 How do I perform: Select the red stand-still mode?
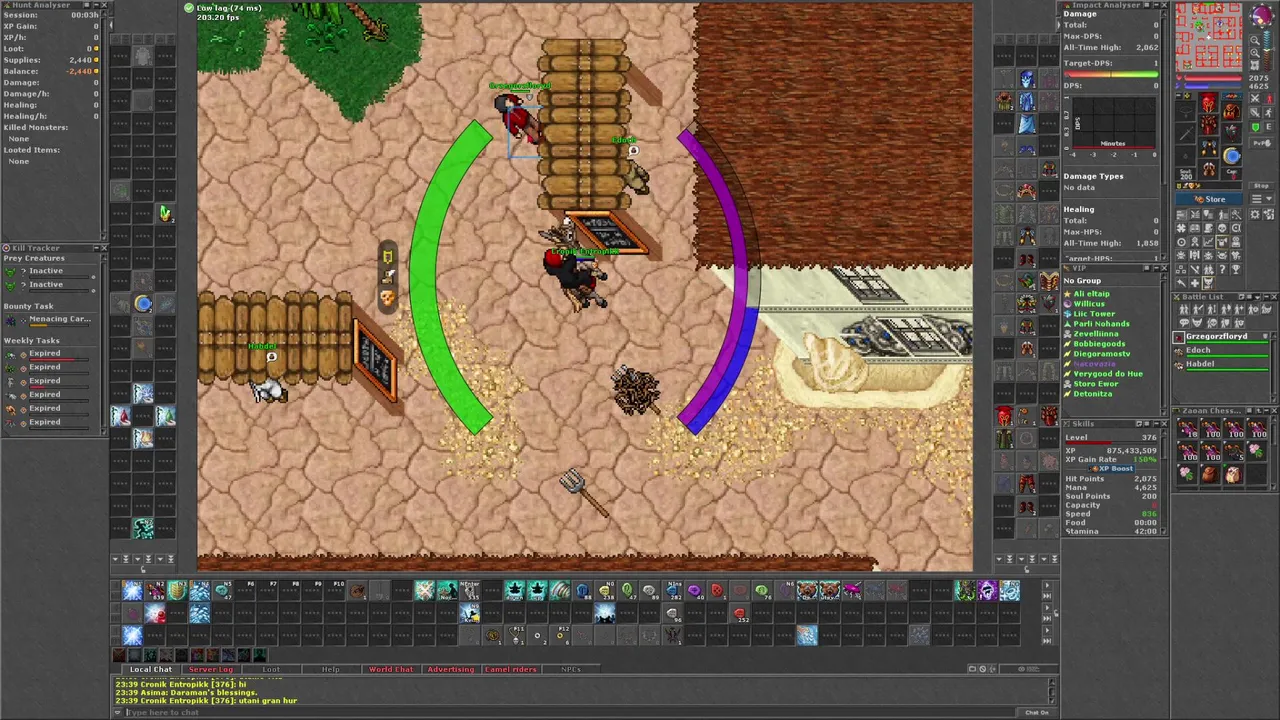1269,99
